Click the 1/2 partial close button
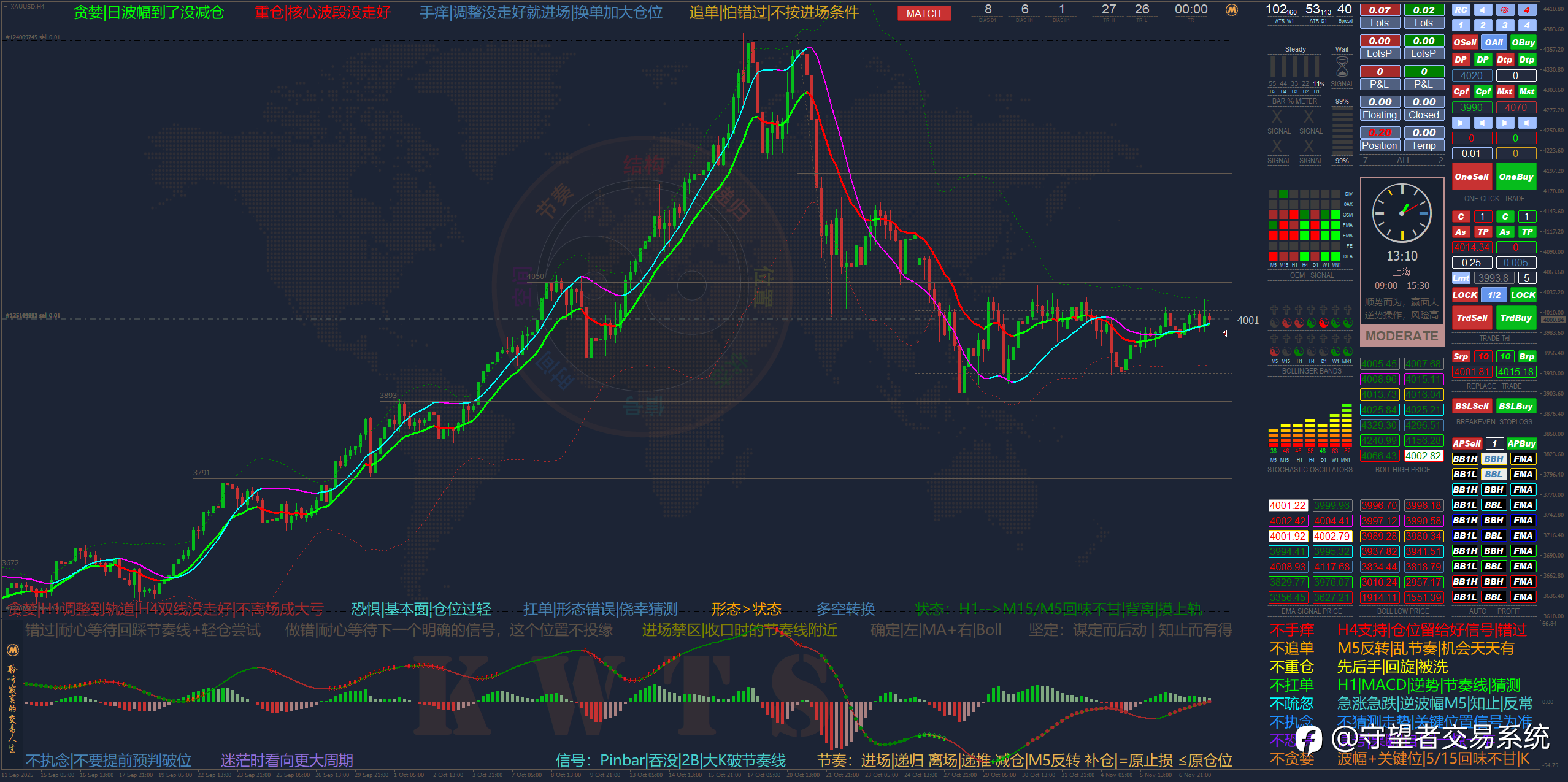The height and width of the screenshot is (782, 1568). click(x=1494, y=295)
